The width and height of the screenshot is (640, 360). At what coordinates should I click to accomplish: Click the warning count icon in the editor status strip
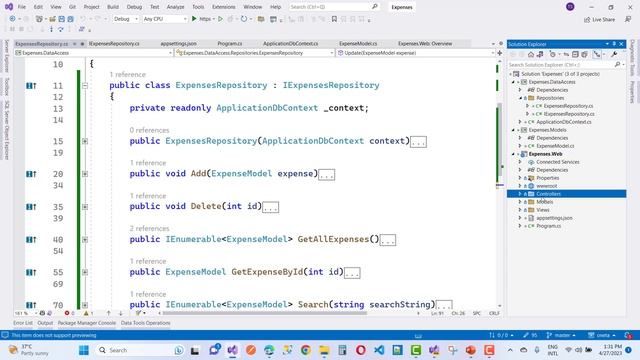86,313
